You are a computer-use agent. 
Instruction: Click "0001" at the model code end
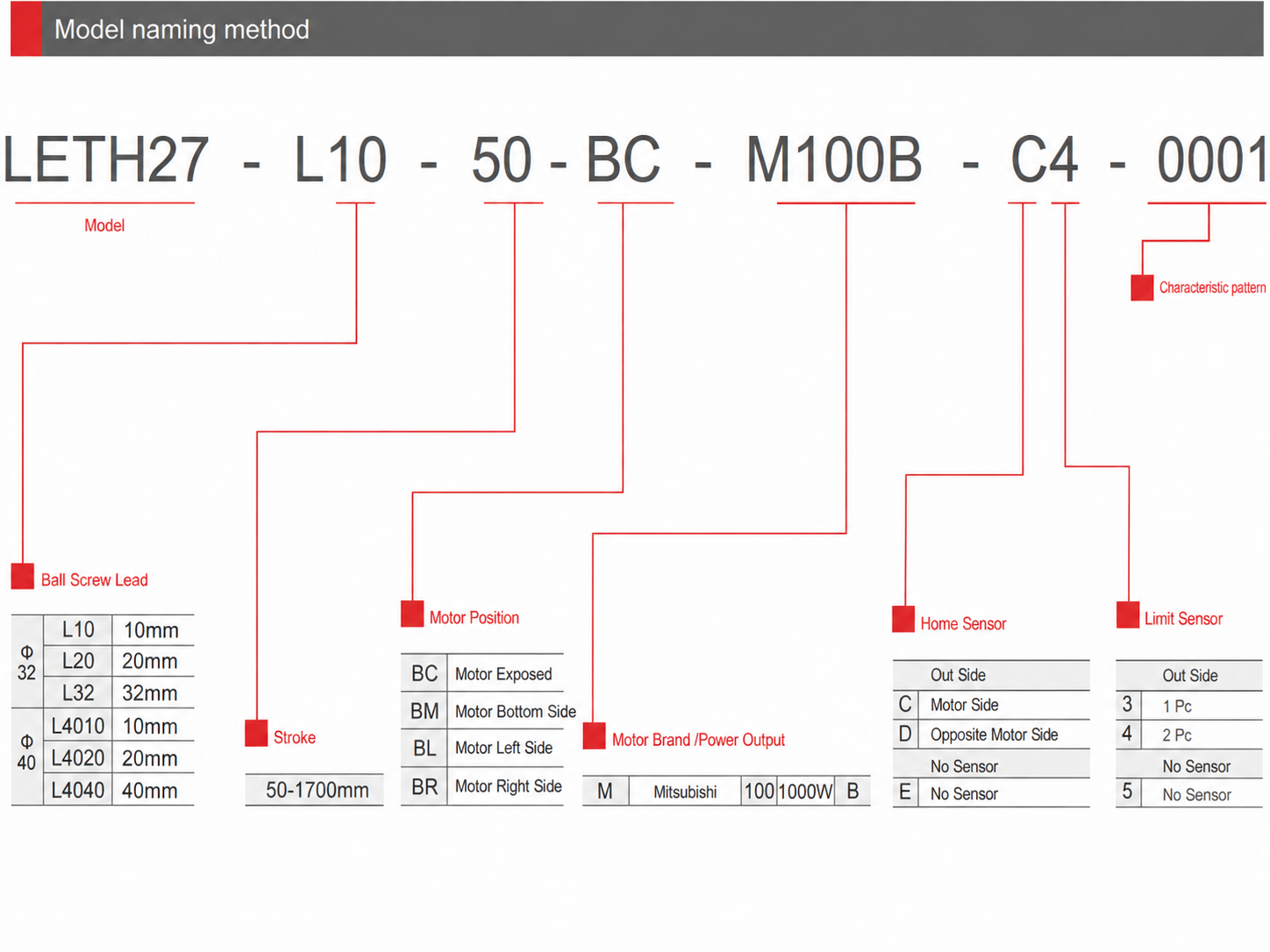point(1211,160)
